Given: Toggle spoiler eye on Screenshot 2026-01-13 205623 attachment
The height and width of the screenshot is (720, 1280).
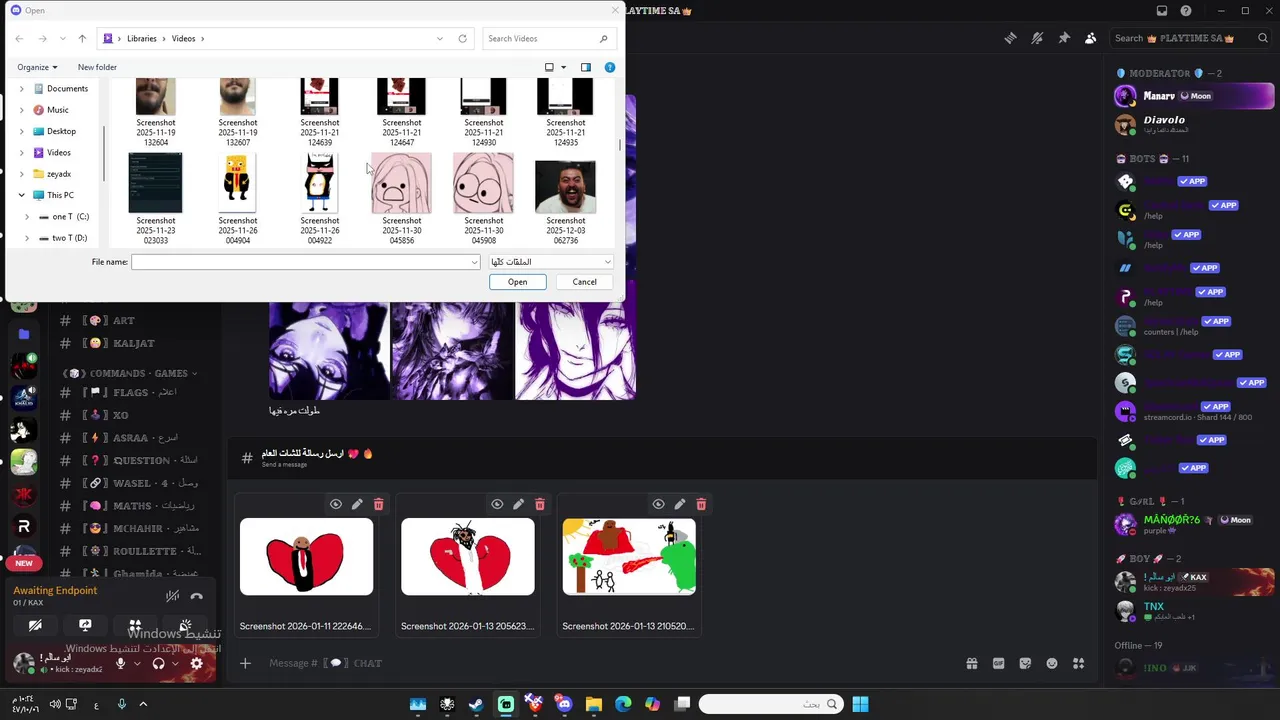Looking at the screenshot, I should click(497, 504).
